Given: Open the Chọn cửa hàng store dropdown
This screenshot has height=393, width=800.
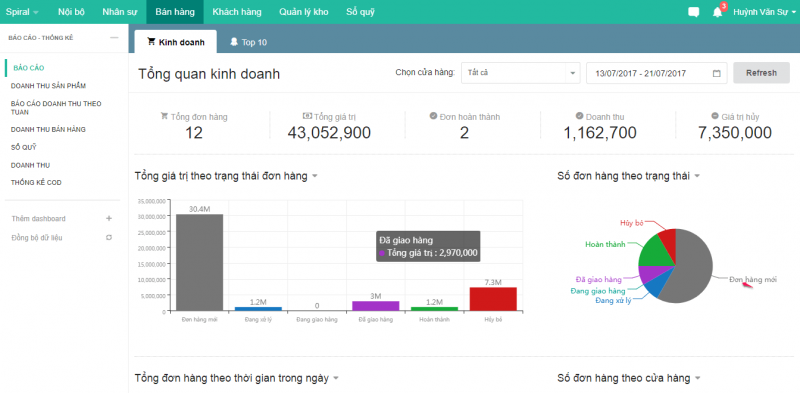Looking at the screenshot, I should (x=520, y=73).
